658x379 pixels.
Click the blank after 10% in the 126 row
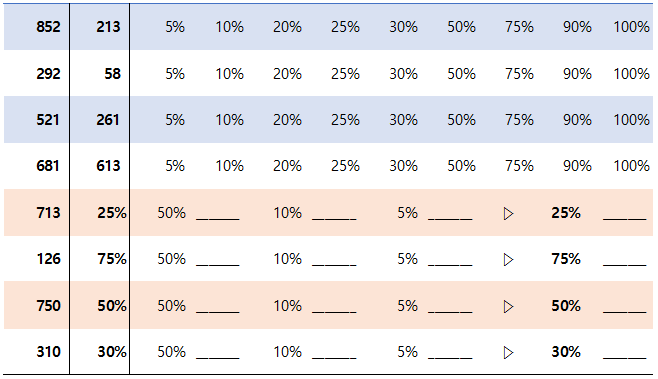tap(334, 260)
